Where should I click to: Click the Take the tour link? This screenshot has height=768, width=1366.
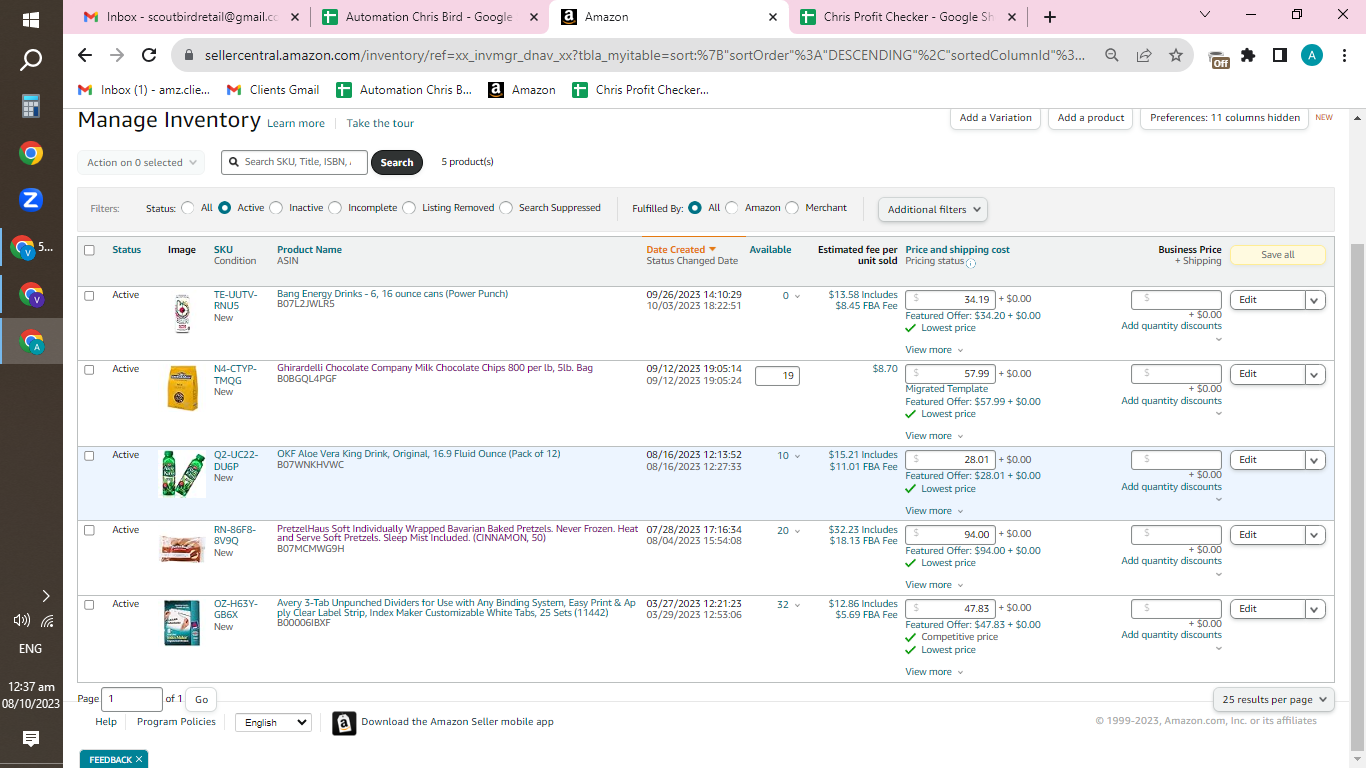click(380, 123)
